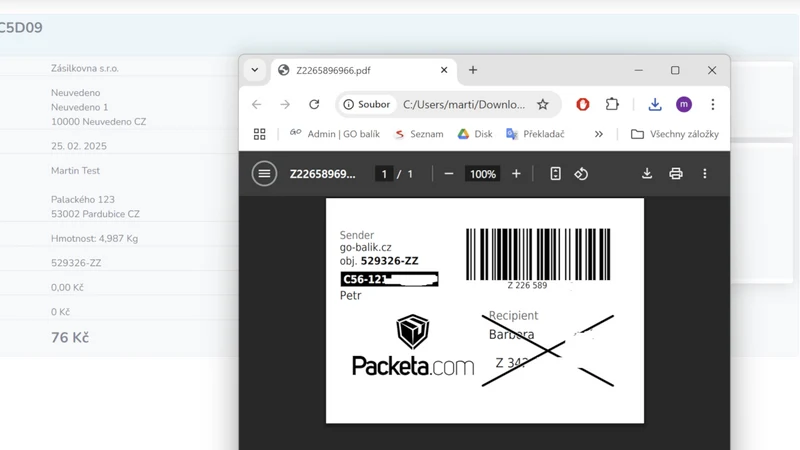The width and height of the screenshot is (800, 450).
Task: Click the label barcode
Action: (x=538, y=254)
